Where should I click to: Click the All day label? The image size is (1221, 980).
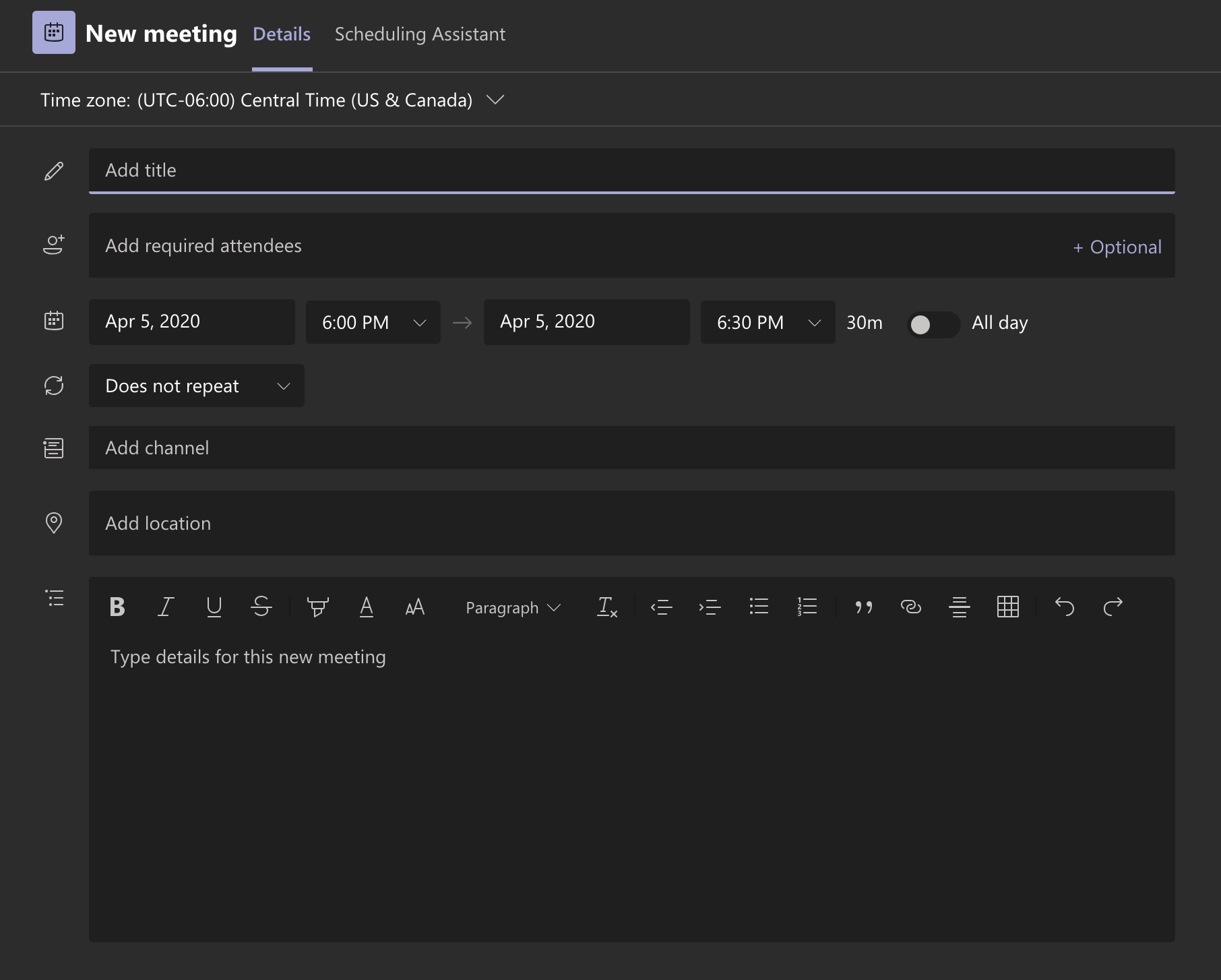1000,323
